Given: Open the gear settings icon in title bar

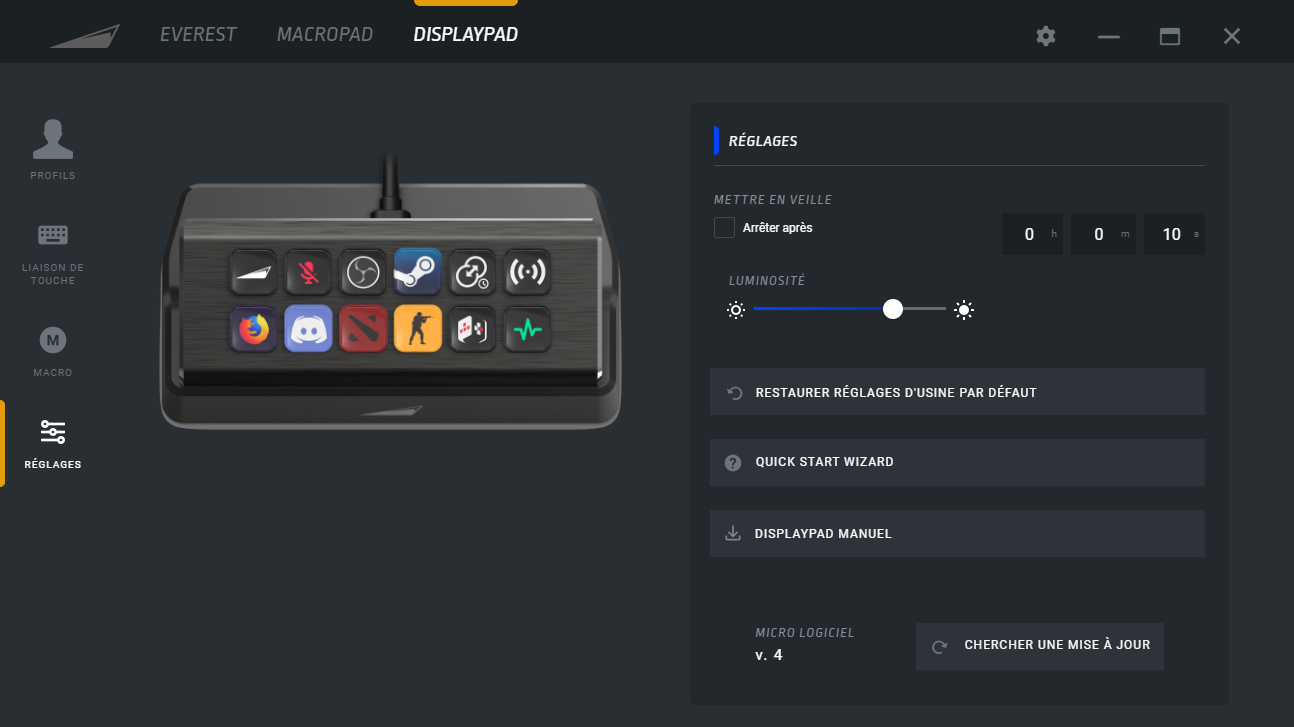Looking at the screenshot, I should (1045, 36).
